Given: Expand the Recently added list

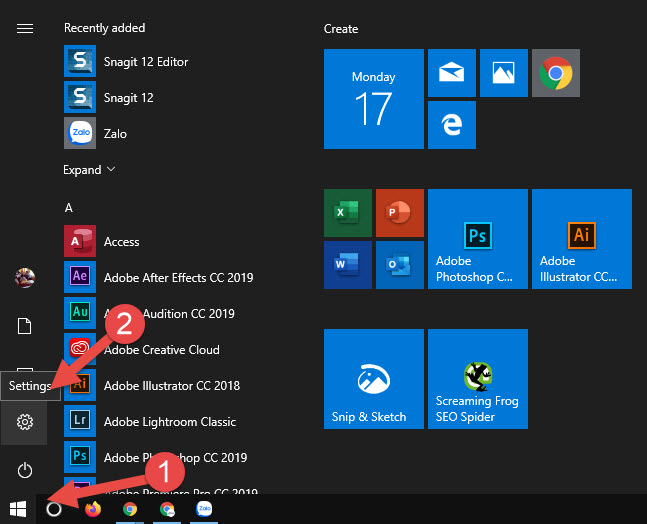Looking at the screenshot, I should coord(89,170).
